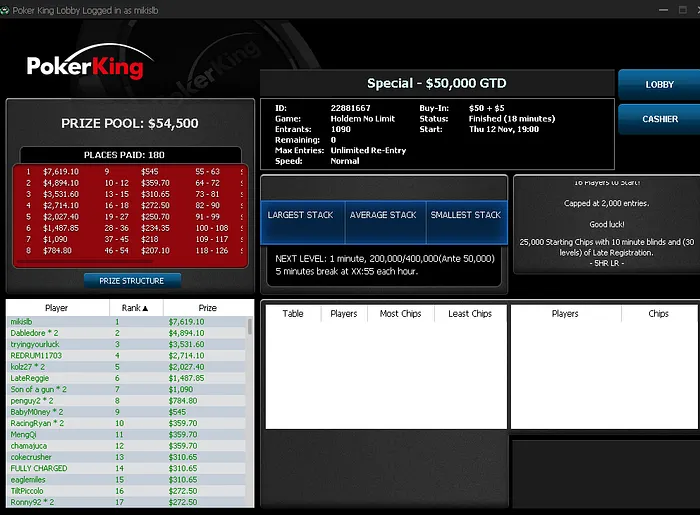Sort the player list by Player name
Viewport: 700px width, 515px height.
[57, 308]
